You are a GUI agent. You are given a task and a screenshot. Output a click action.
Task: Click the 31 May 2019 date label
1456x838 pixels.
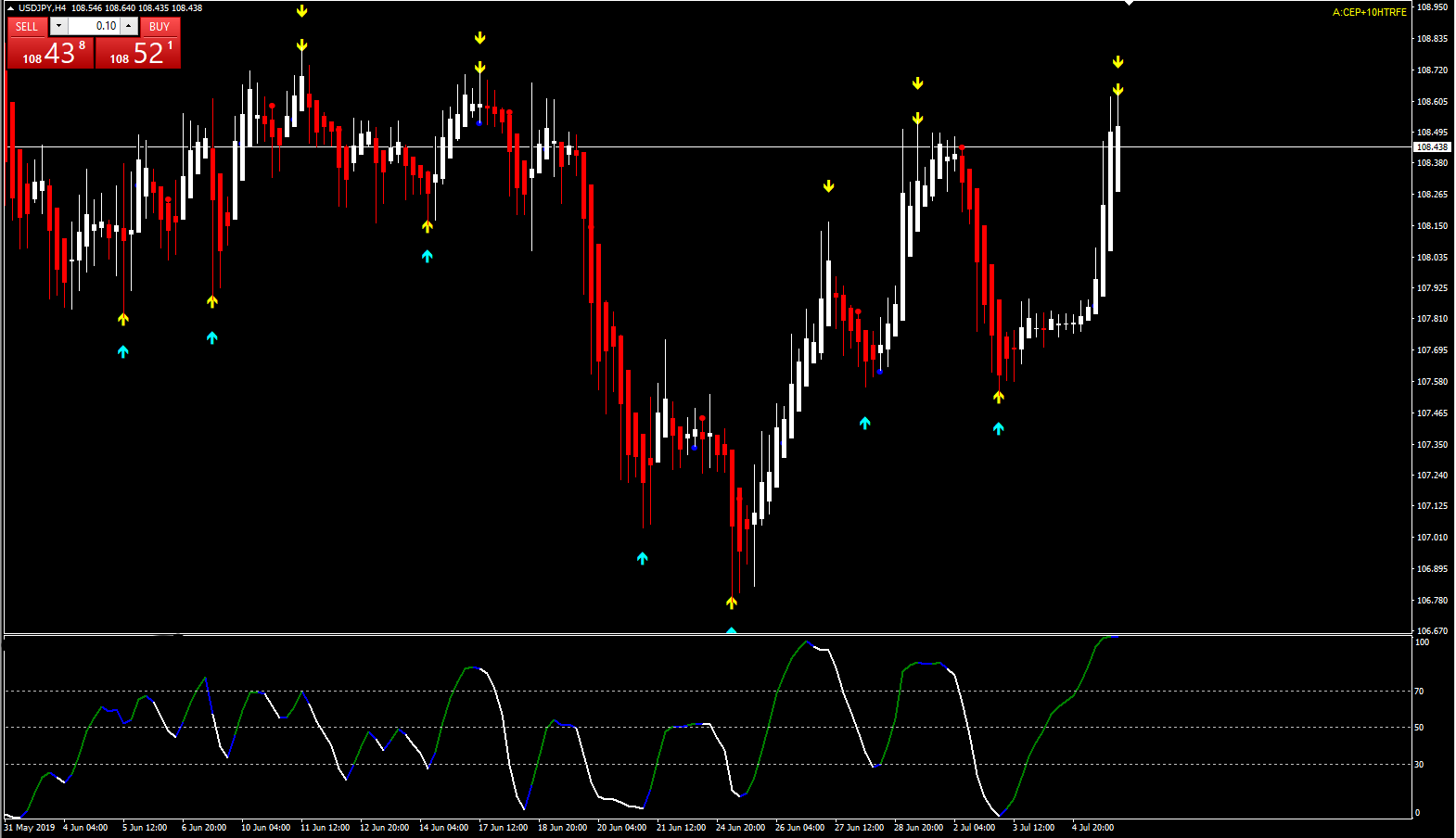point(30,828)
